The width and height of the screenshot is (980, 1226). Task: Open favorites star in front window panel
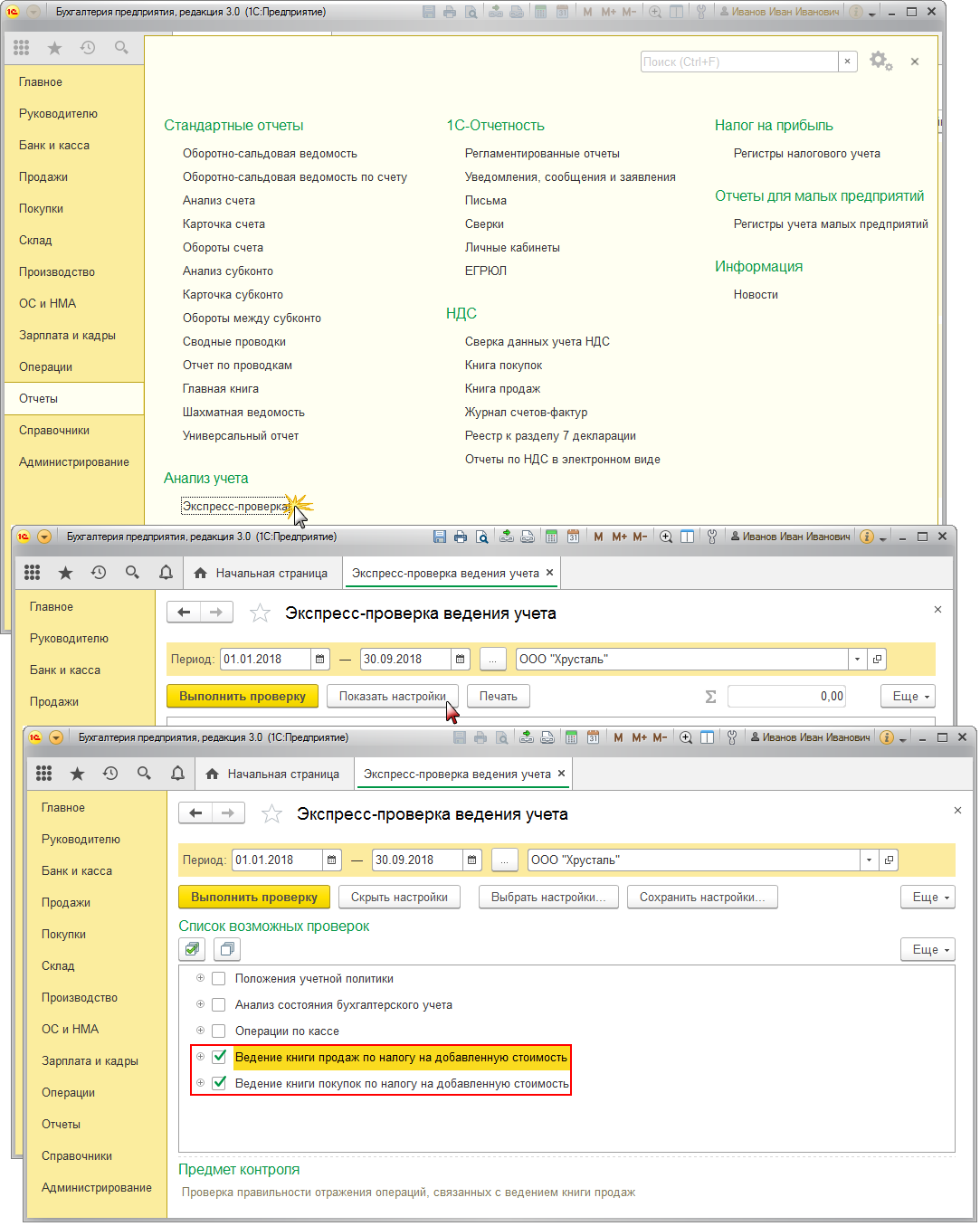click(77, 774)
